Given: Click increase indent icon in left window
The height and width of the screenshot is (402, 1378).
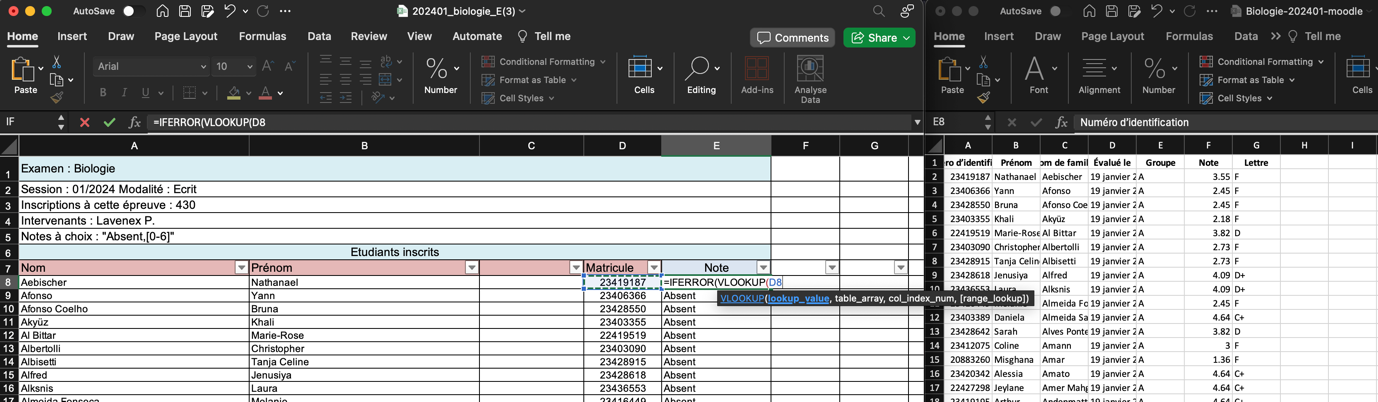Looking at the screenshot, I should (346, 98).
